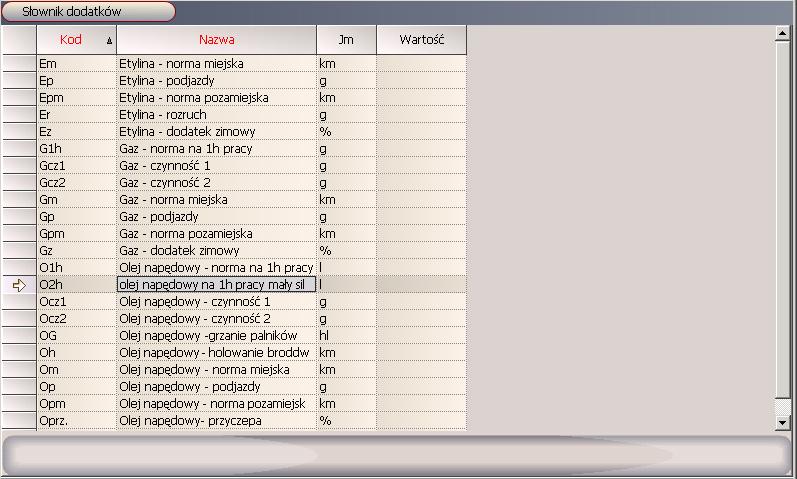
Task: Select the 'G1h' code cell
Action: point(77,148)
